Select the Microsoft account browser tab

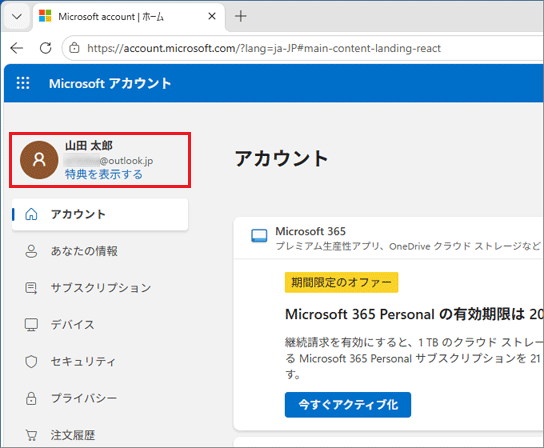(x=129, y=17)
